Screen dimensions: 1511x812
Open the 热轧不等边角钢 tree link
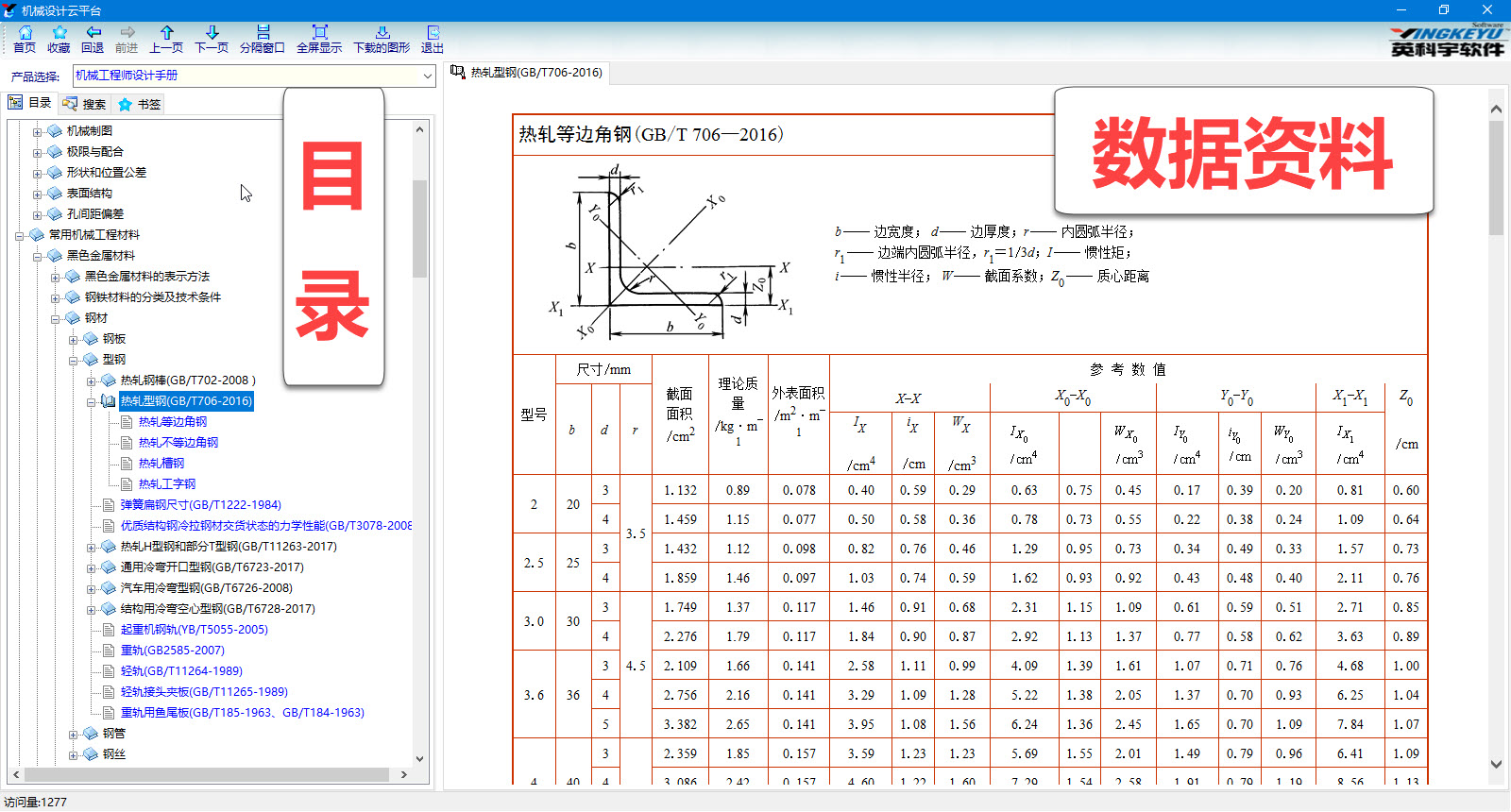pos(178,443)
